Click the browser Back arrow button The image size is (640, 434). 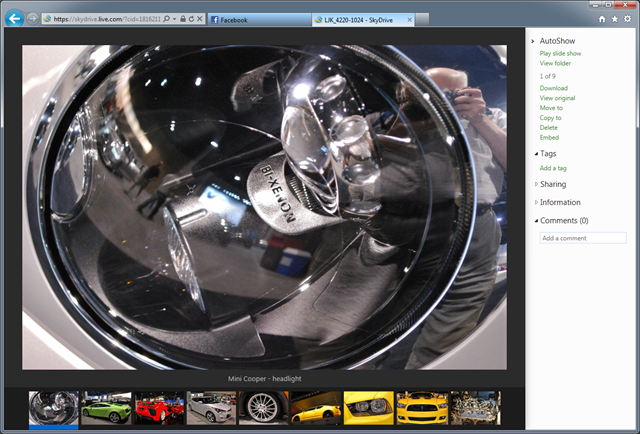coord(14,18)
